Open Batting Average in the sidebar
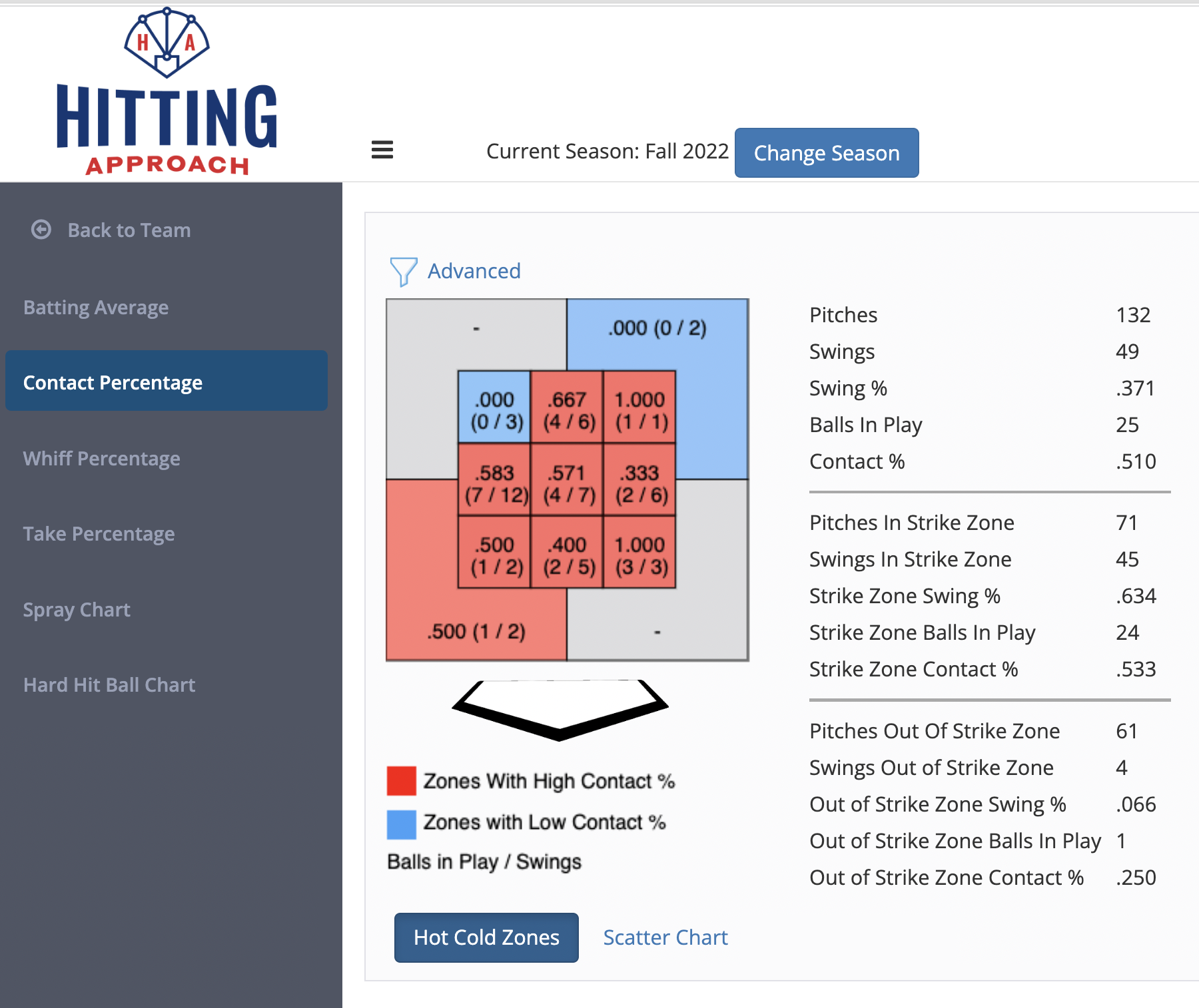The width and height of the screenshot is (1199, 1008). (x=96, y=308)
